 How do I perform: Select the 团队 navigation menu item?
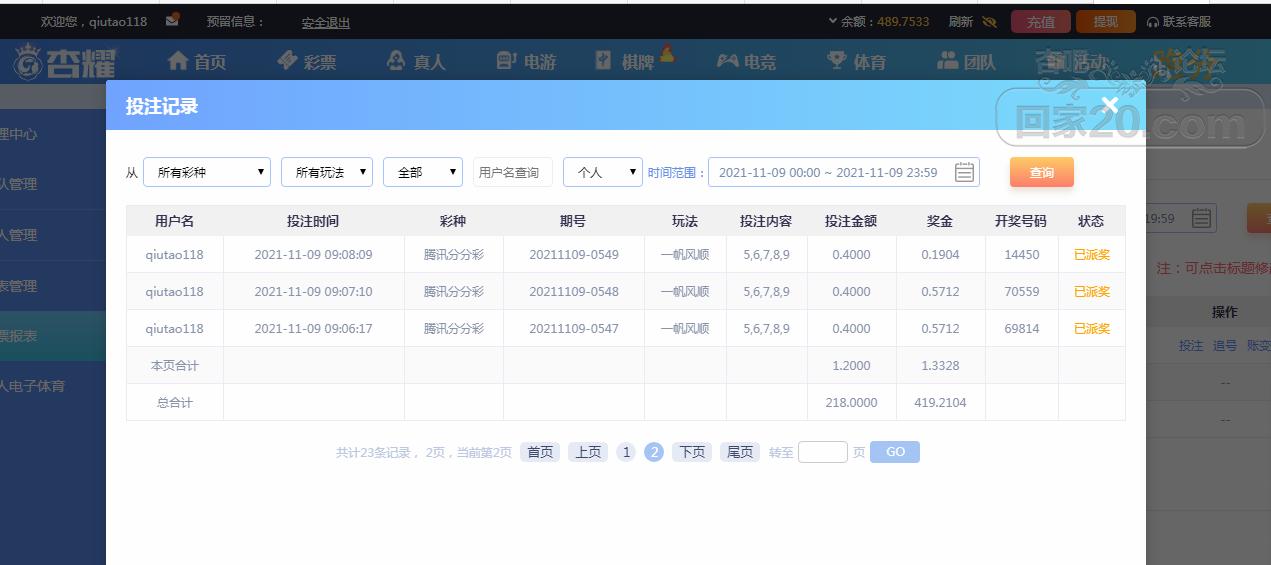point(966,61)
